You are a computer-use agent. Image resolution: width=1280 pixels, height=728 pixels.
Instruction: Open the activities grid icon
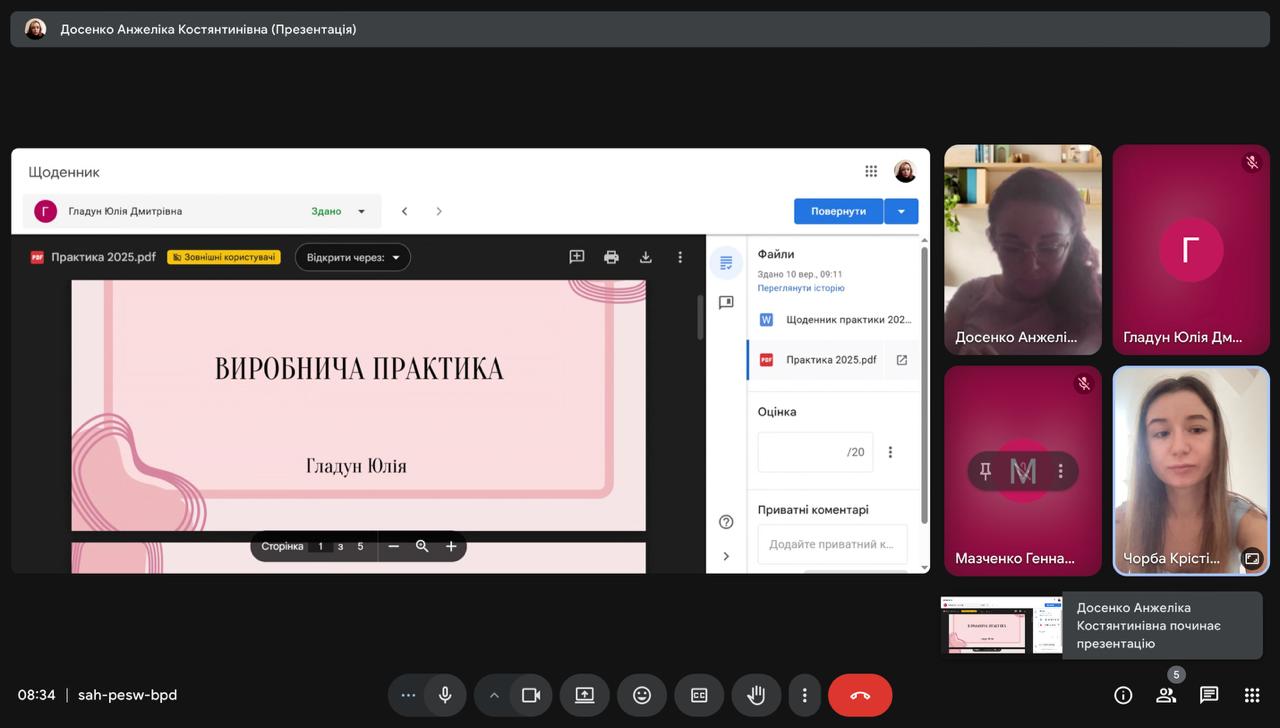coord(1251,695)
